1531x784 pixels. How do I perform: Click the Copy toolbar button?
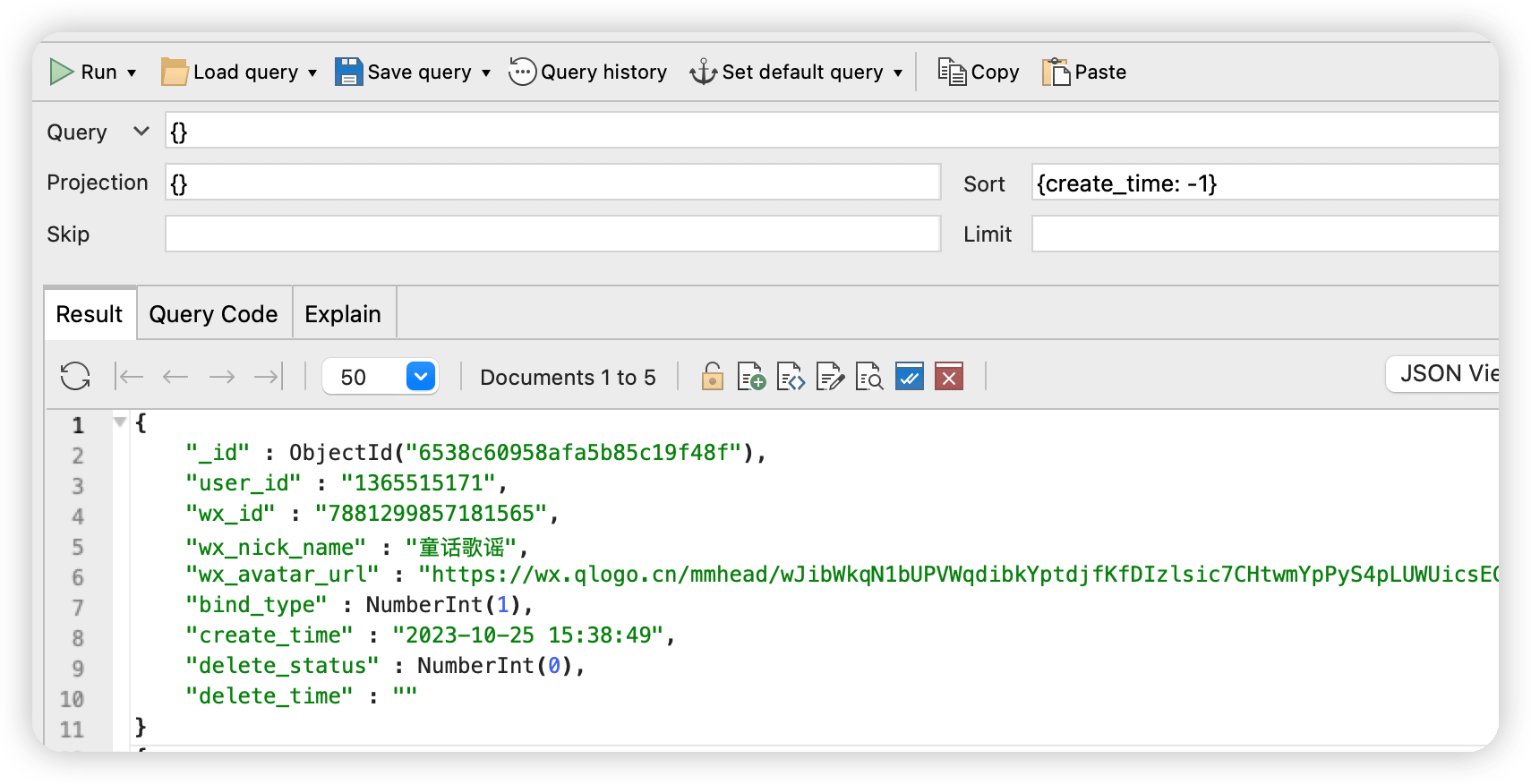pos(978,72)
